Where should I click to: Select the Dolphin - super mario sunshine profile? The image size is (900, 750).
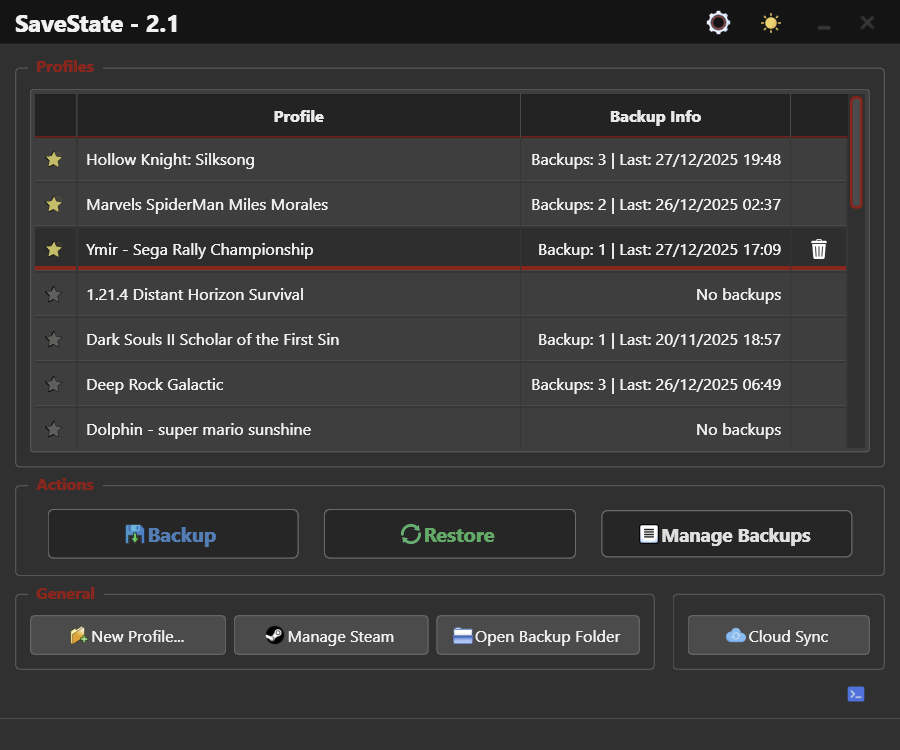point(198,430)
